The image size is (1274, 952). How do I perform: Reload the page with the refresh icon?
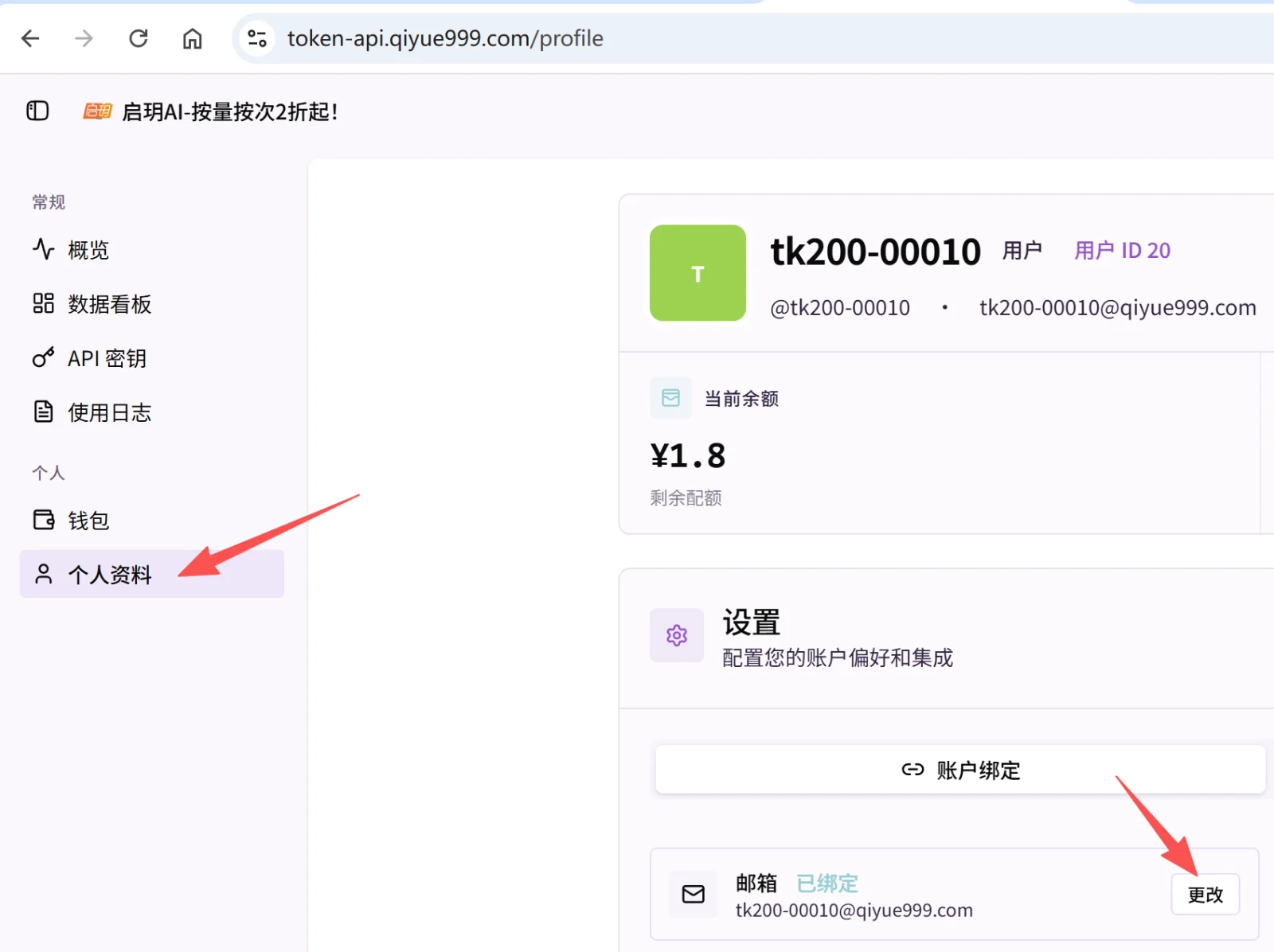(139, 38)
